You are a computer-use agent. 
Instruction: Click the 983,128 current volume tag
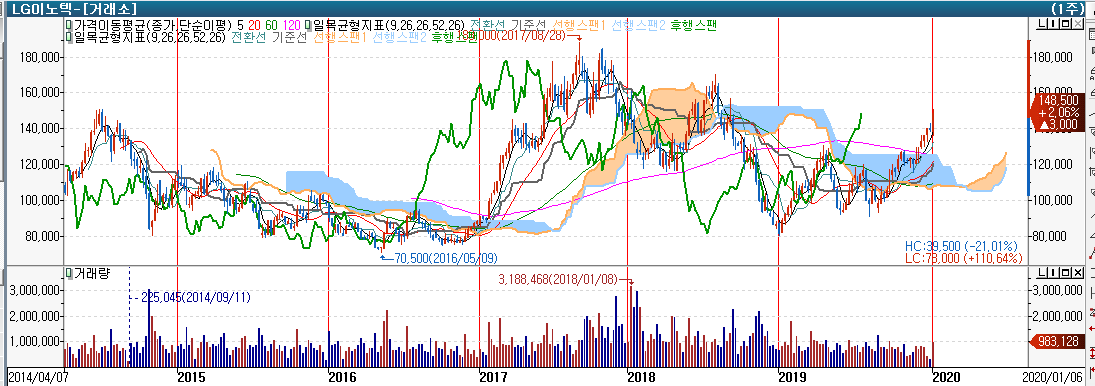(1057, 340)
